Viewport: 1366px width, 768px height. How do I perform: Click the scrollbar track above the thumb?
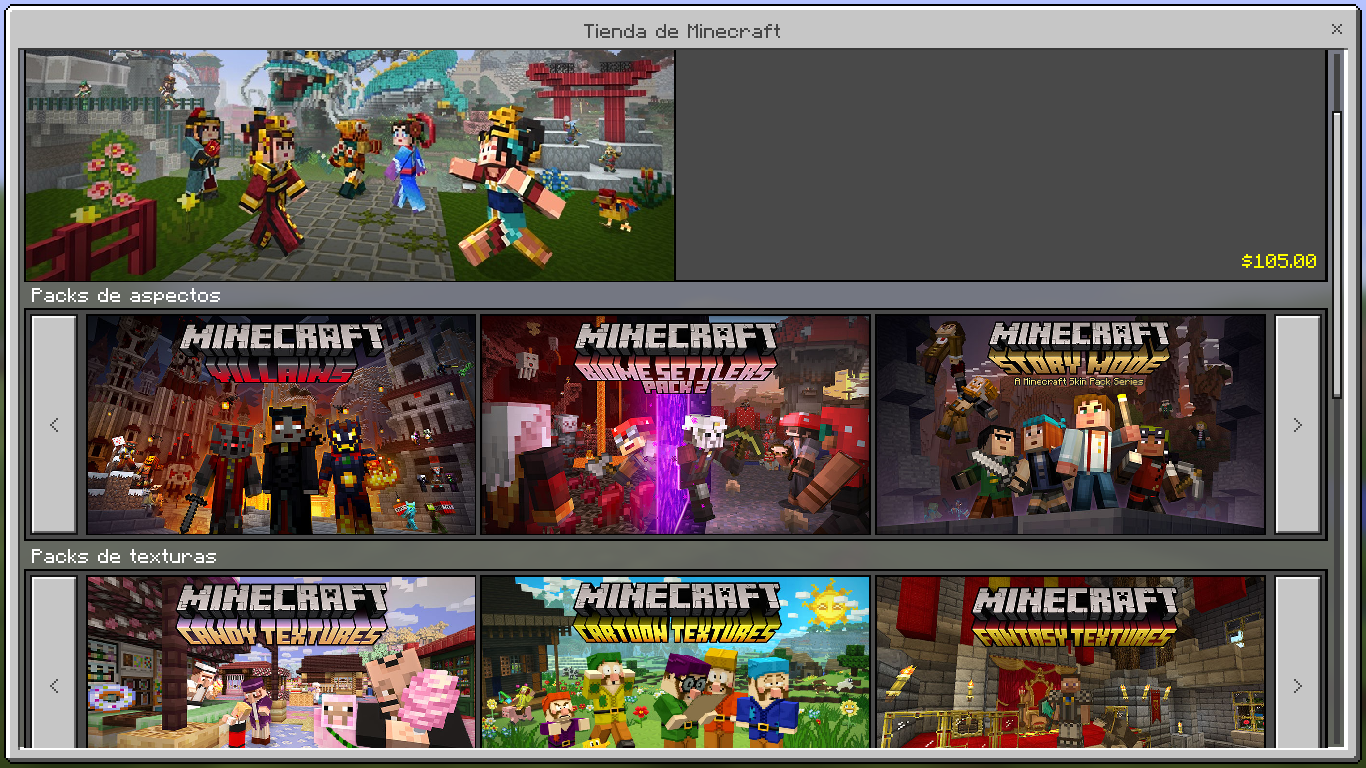(1337, 80)
